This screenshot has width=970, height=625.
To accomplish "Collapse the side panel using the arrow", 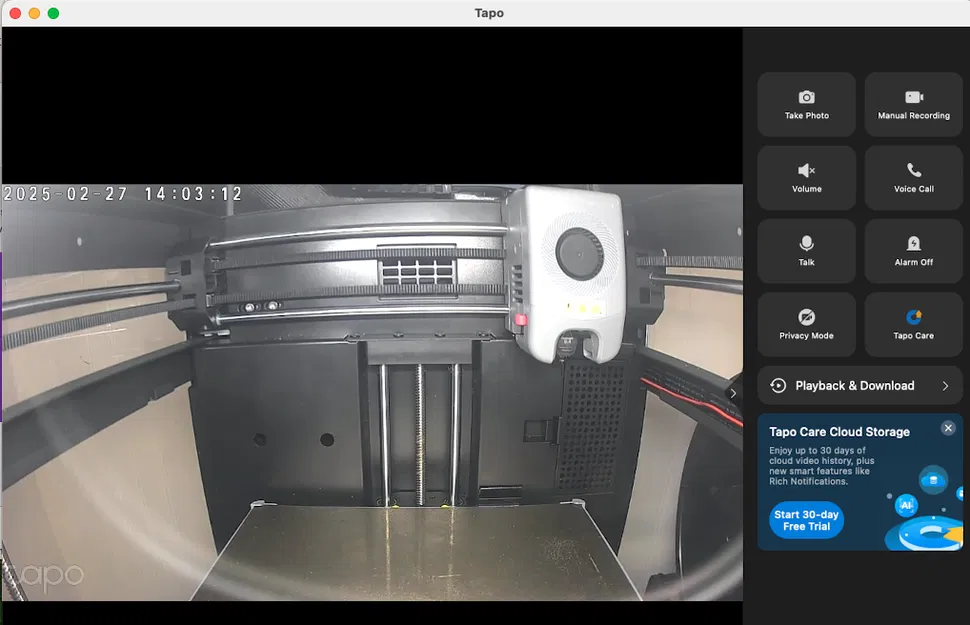I will pyautogui.click(x=735, y=393).
